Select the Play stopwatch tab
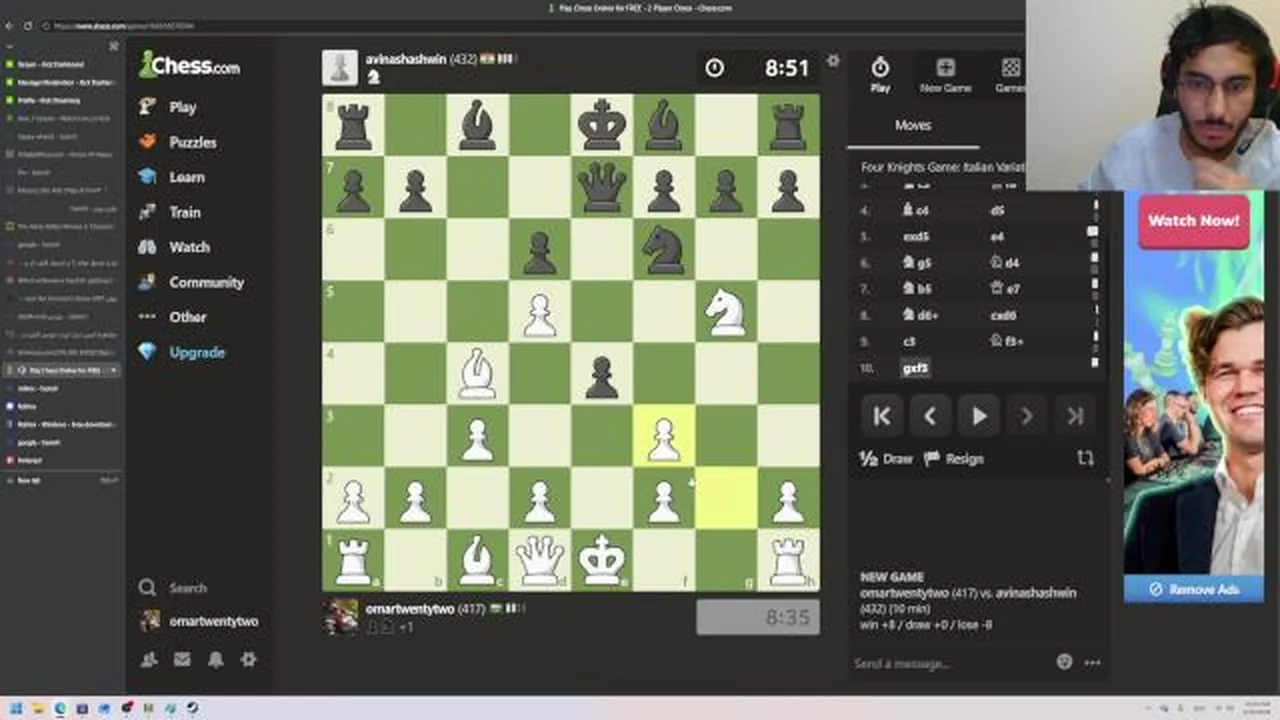 click(x=880, y=75)
